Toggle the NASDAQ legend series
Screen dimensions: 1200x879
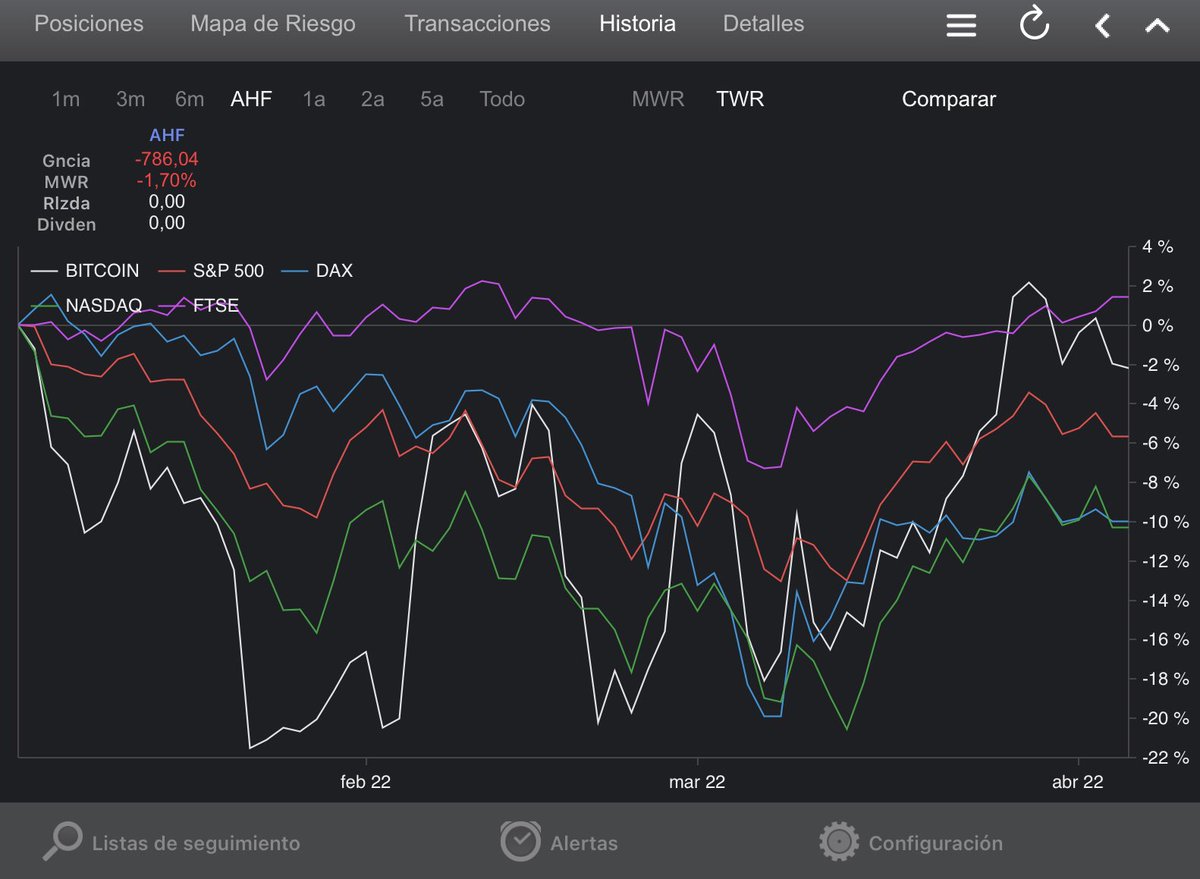(x=86, y=305)
